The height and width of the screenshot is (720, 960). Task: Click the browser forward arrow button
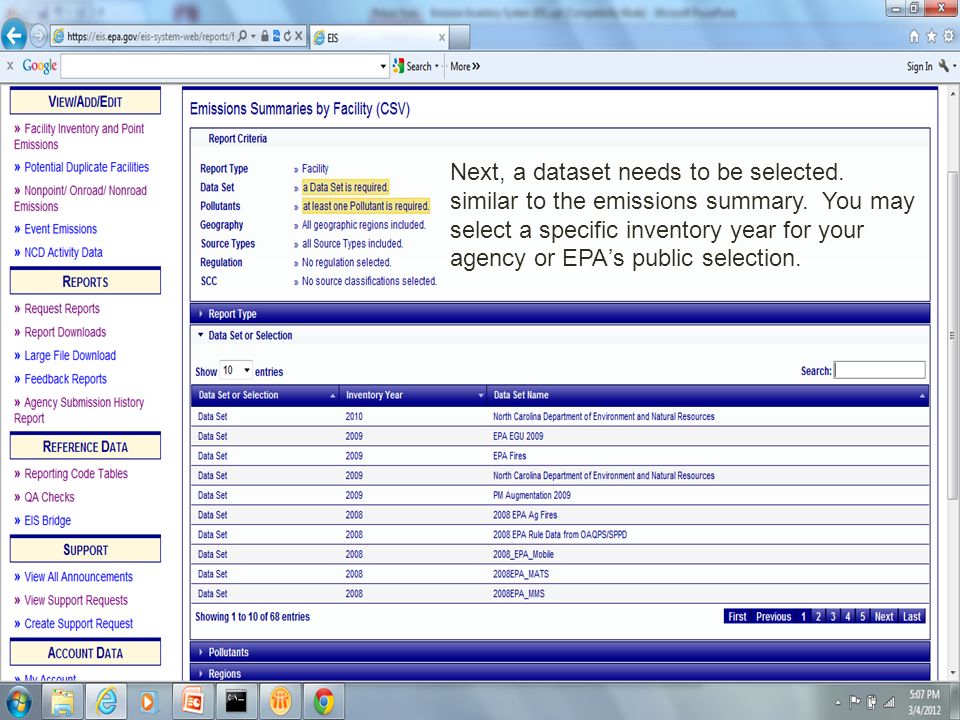[38, 36]
